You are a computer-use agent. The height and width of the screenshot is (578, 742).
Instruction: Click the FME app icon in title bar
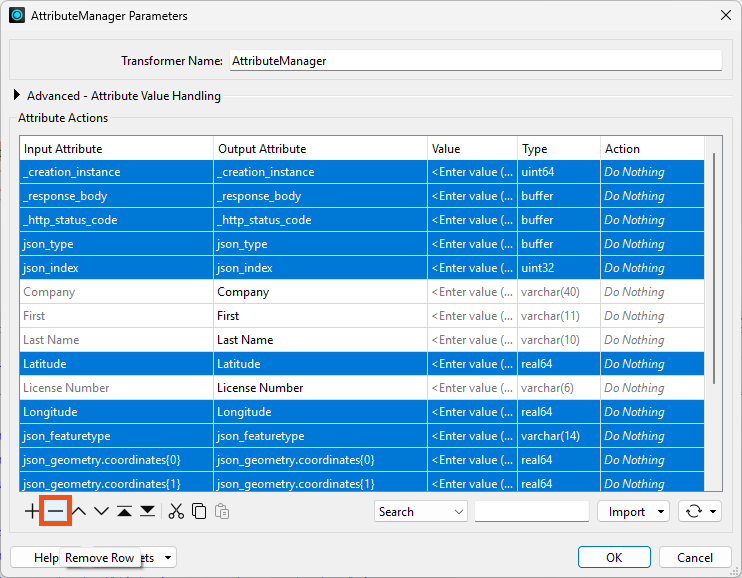[x=17, y=15]
